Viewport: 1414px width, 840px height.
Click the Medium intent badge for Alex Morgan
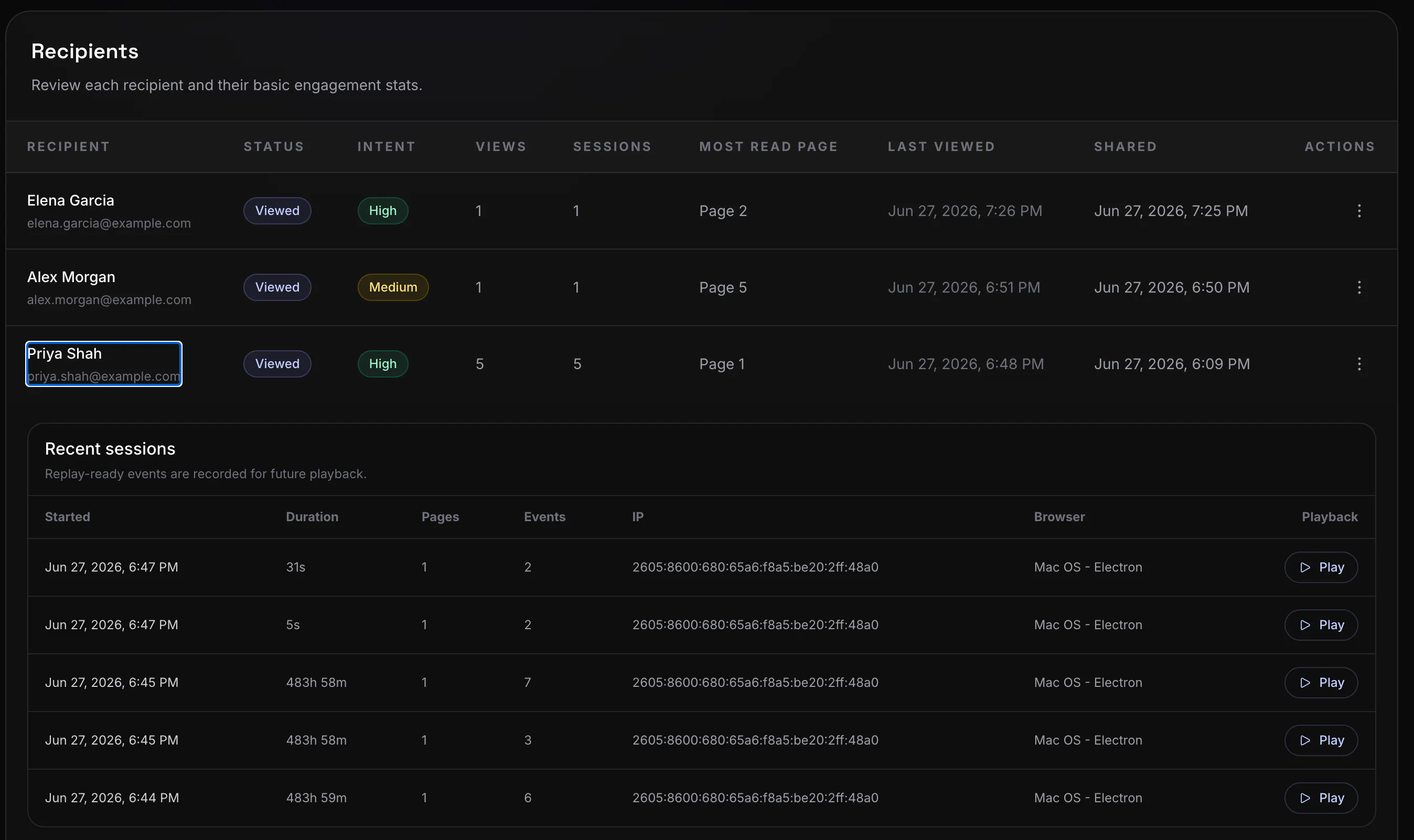(x=393, y=287)
